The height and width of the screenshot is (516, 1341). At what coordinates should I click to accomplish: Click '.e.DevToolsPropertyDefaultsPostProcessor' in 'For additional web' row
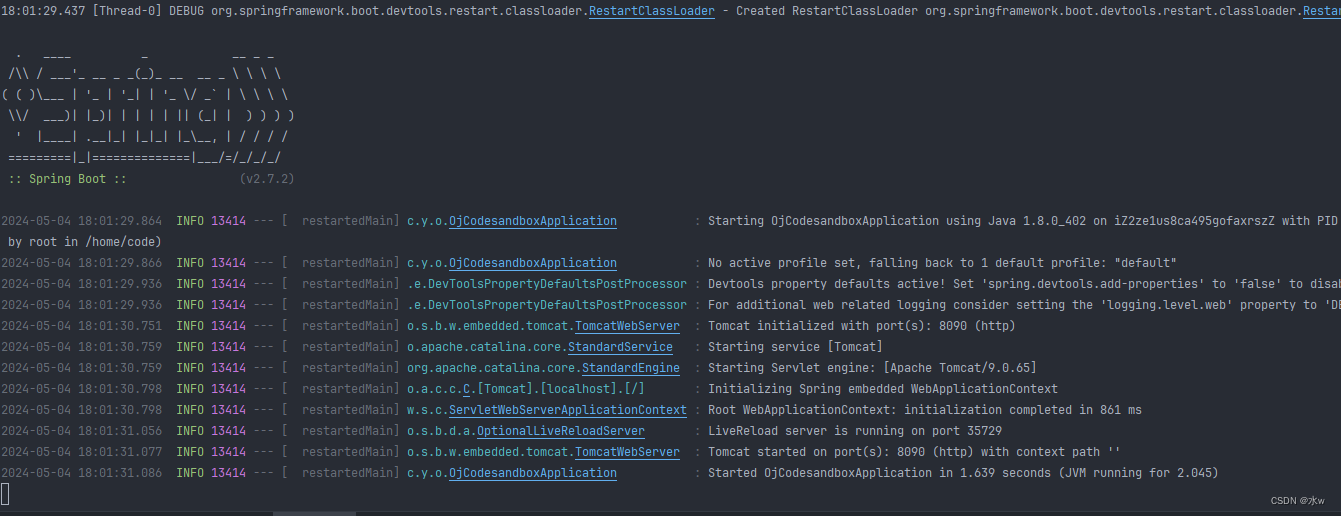click(x=547, y=305)
